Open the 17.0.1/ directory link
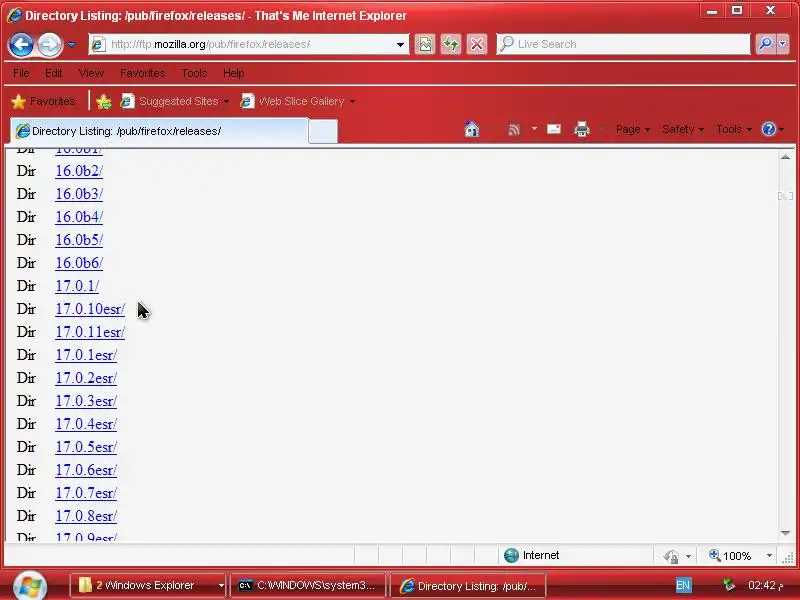Viewport: 800px width, 600px height. pos(77,286)
